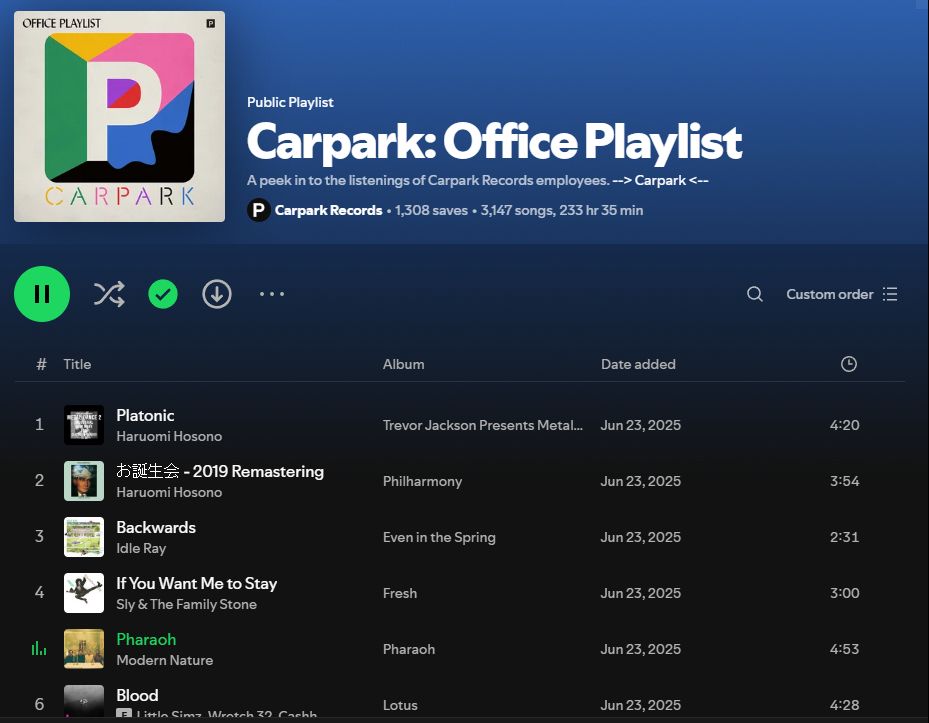
Task: Select the playing track title Pharaoh
Action: pos(146,639)
